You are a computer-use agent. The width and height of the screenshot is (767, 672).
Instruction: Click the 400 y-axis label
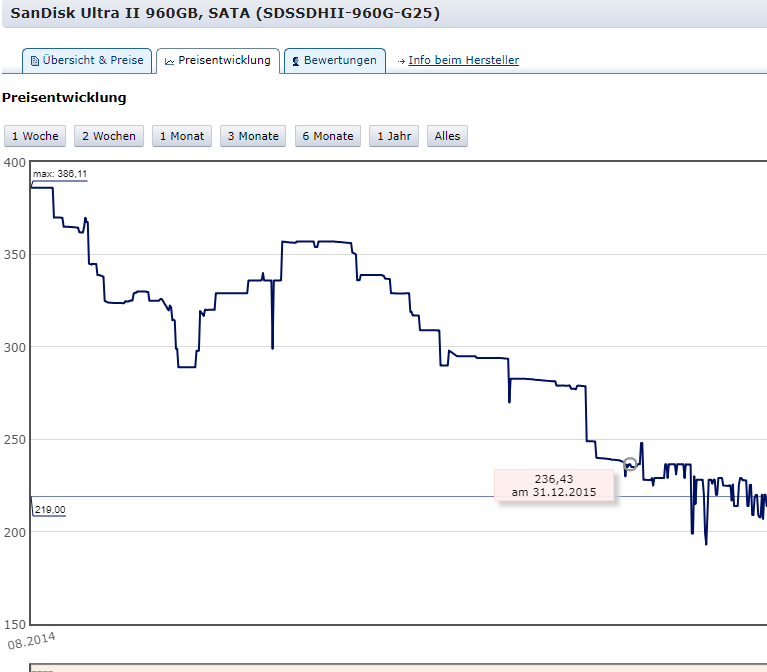coord(15,163)
